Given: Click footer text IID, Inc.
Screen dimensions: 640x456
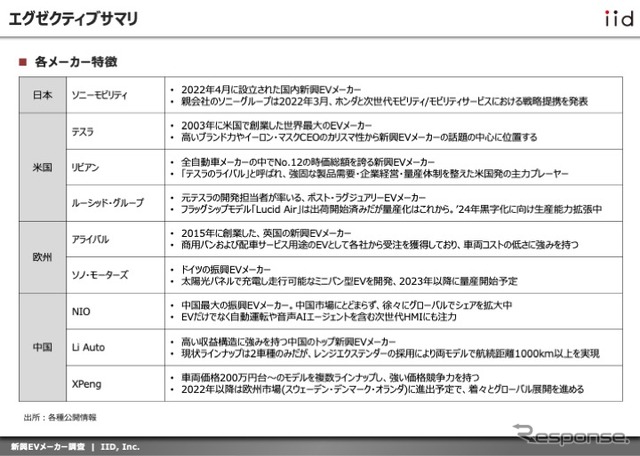Looking at the screenshot, I should [120, 447].
